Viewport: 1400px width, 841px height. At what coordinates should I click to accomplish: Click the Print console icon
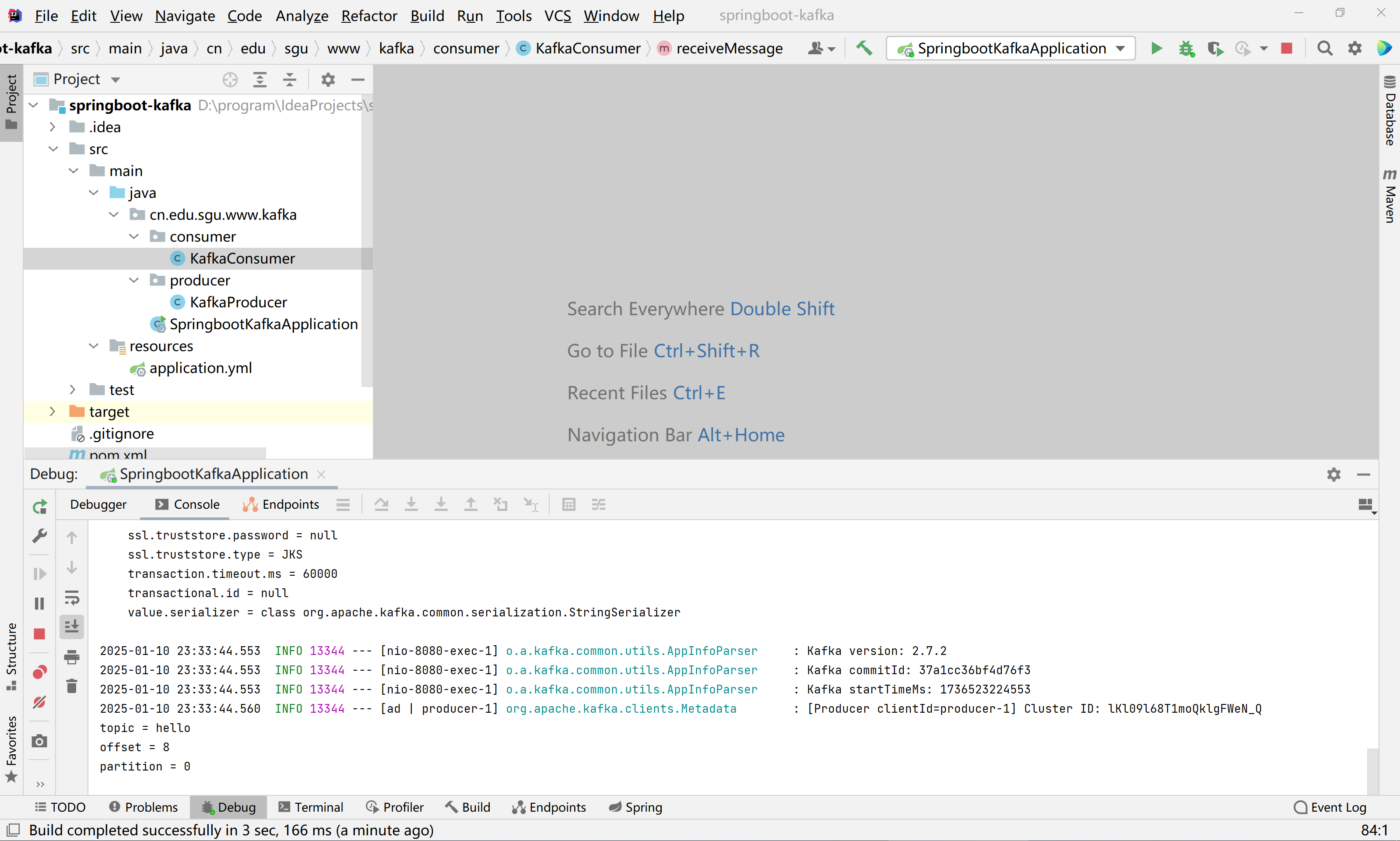72,657
